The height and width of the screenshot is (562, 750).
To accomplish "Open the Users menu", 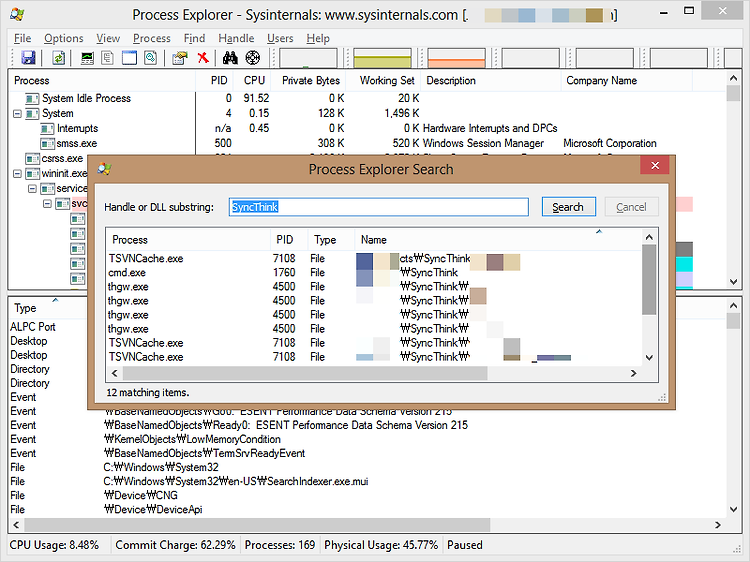I will click(x=280, y=38).
